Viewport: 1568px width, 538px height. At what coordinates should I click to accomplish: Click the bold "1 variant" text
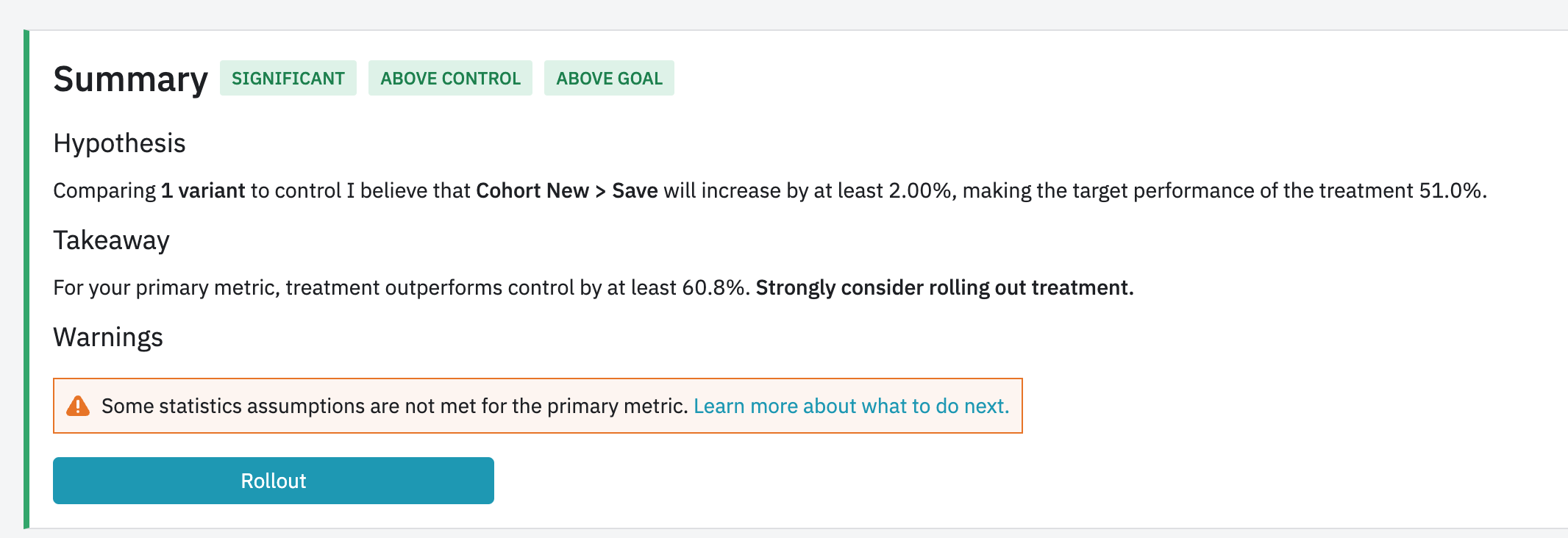point(203,191)
